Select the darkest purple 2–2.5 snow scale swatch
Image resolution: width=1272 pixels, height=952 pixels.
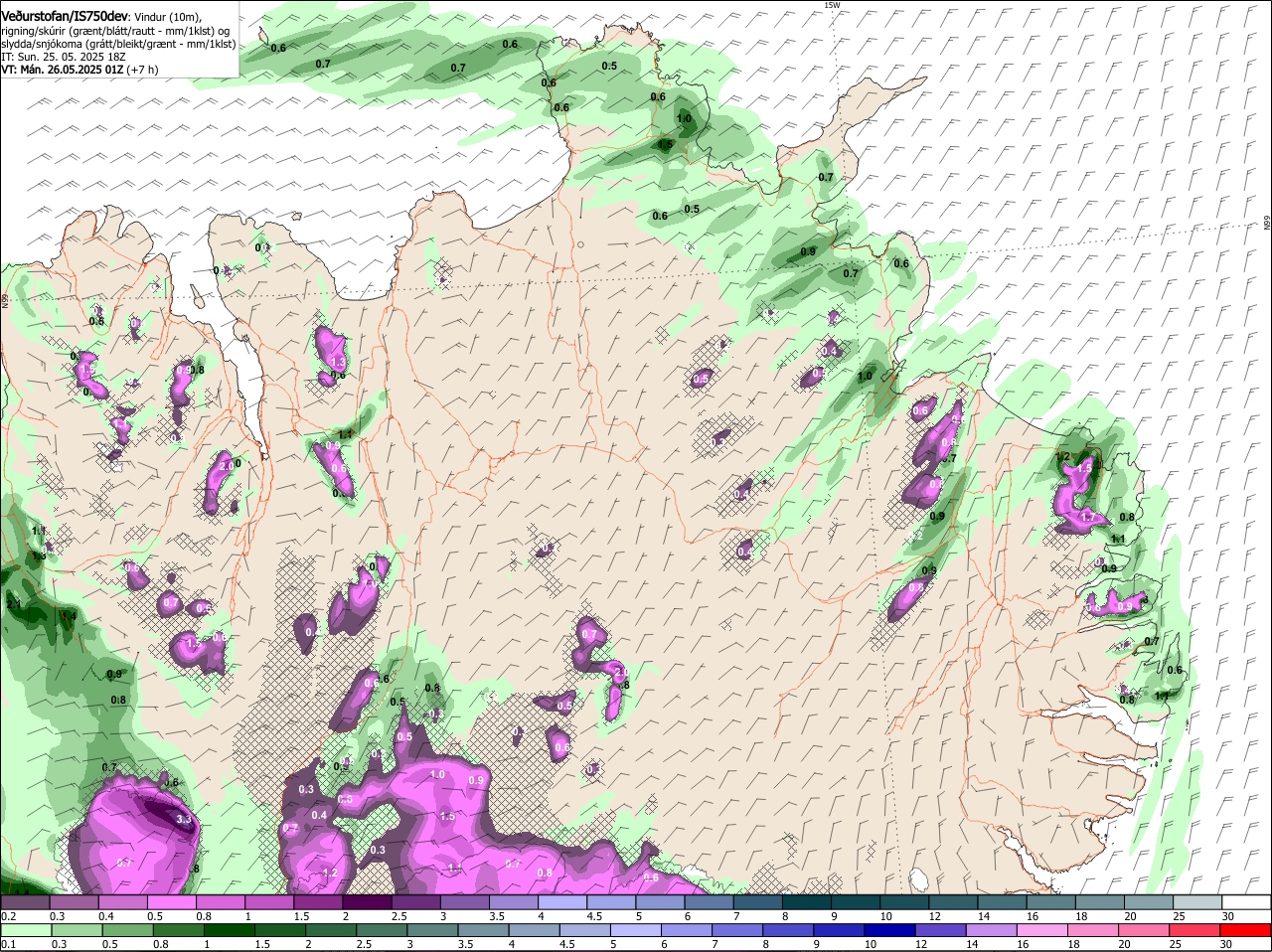pyautogui.click(x=368, y=901)
